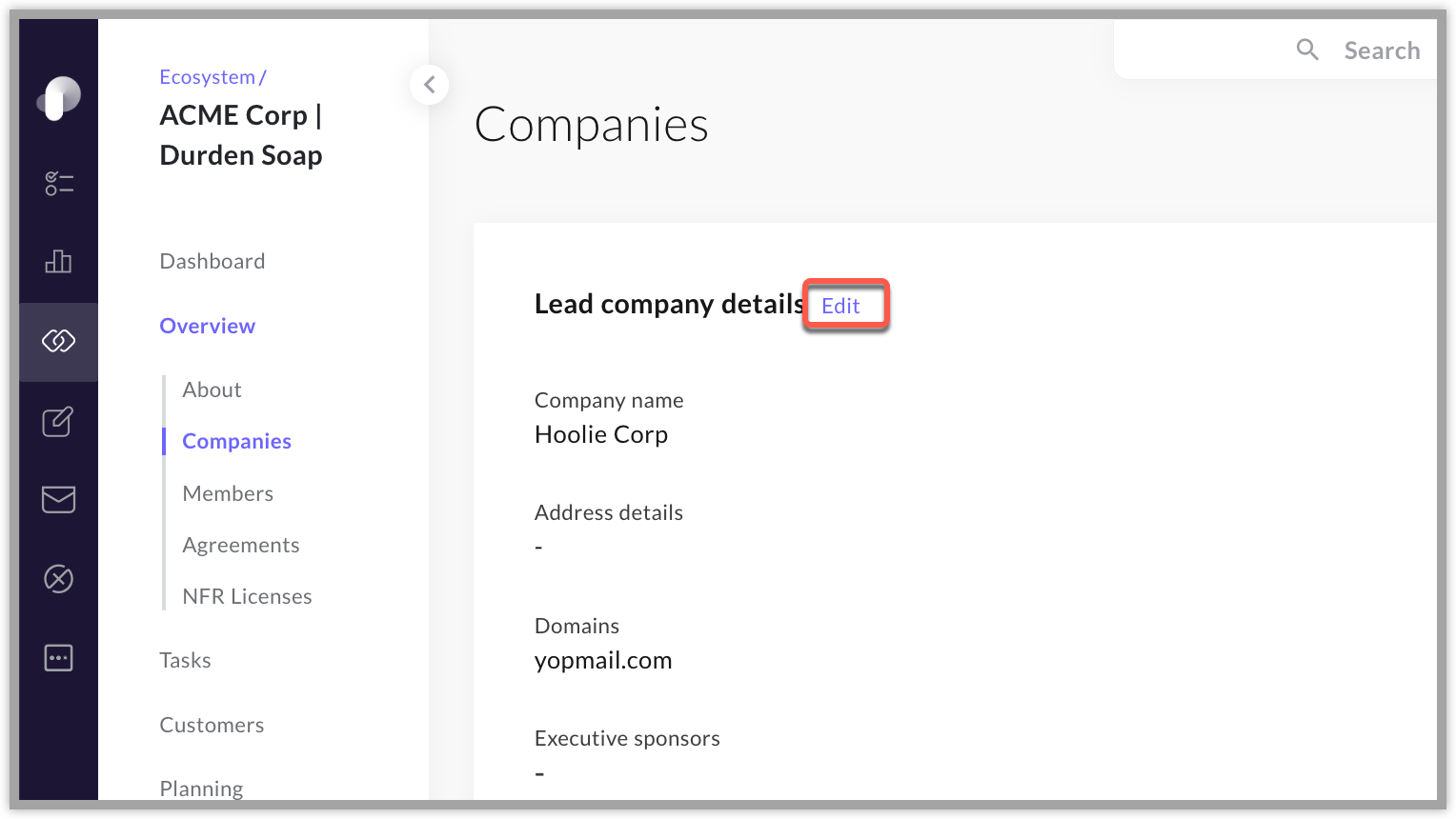Collapse the side panel with chevron button

pyautogui.click(x=430, y=85)
